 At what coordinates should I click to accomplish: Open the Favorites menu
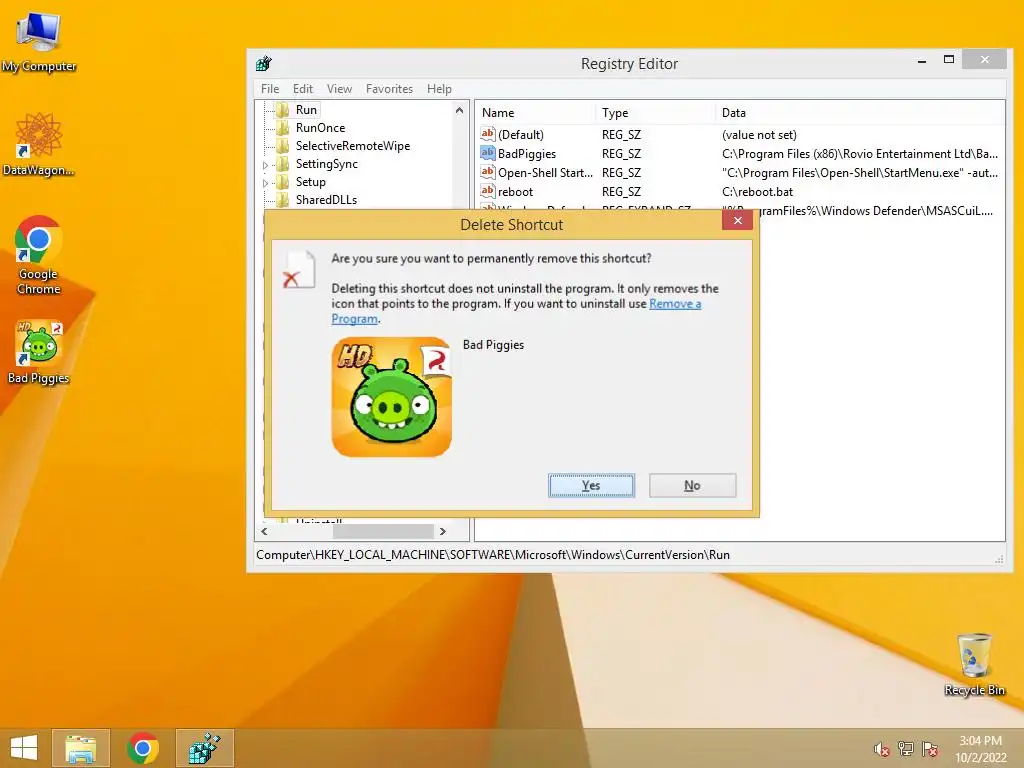(389, 89)
